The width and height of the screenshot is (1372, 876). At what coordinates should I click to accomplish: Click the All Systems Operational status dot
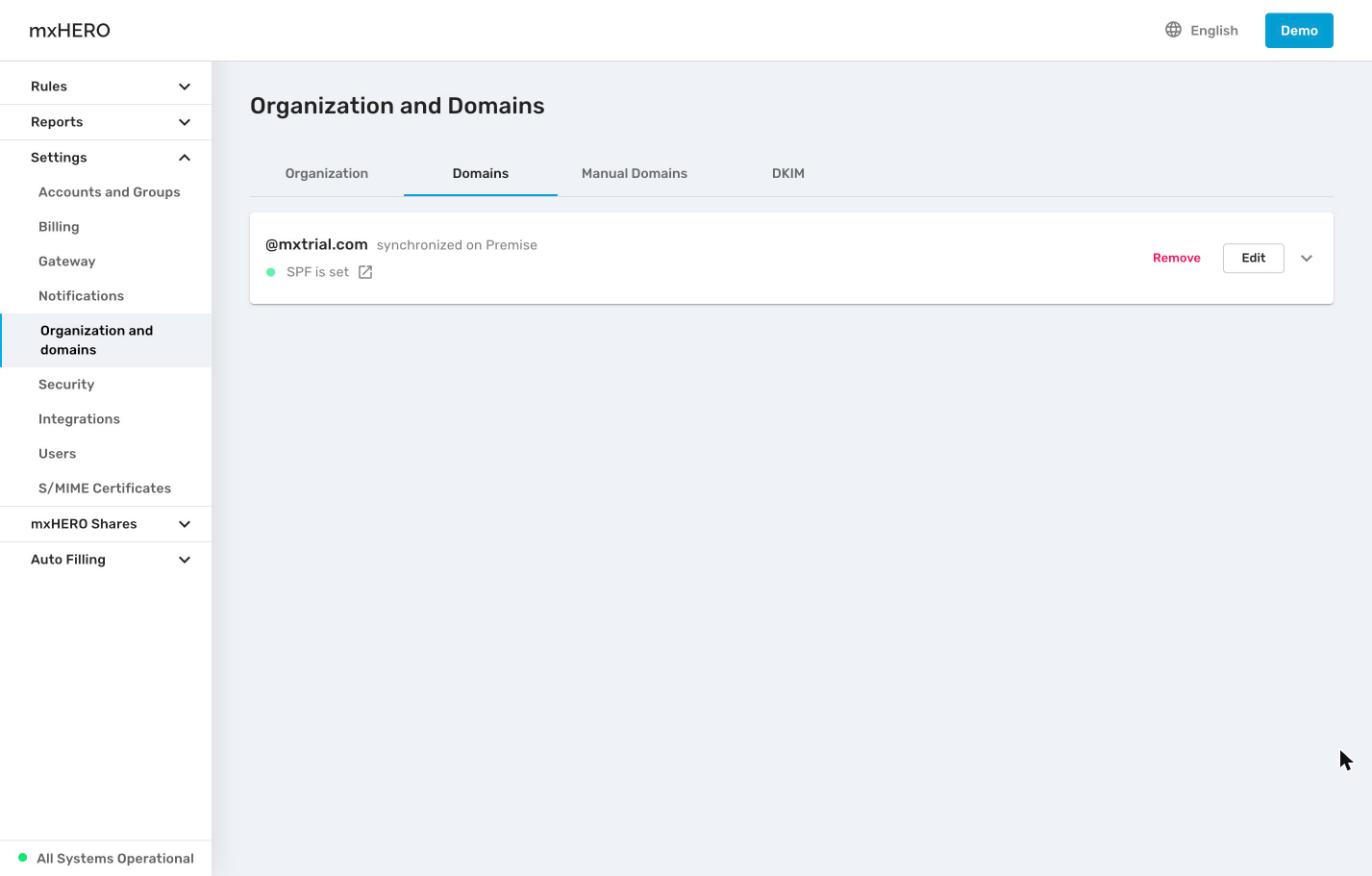pyautogui.click(x=23, y=858)
